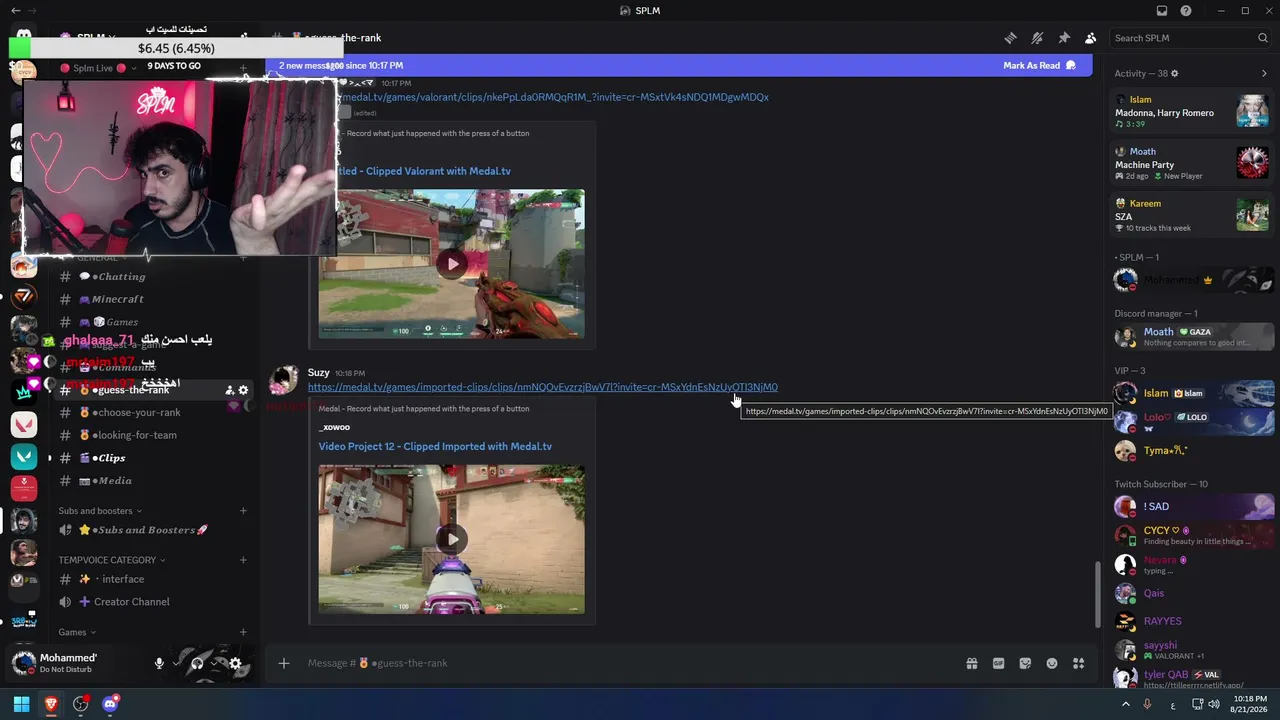Open the Media channel
Image resolution: width=1280 pixels, height=720 pixels.
tap(153, 481)
